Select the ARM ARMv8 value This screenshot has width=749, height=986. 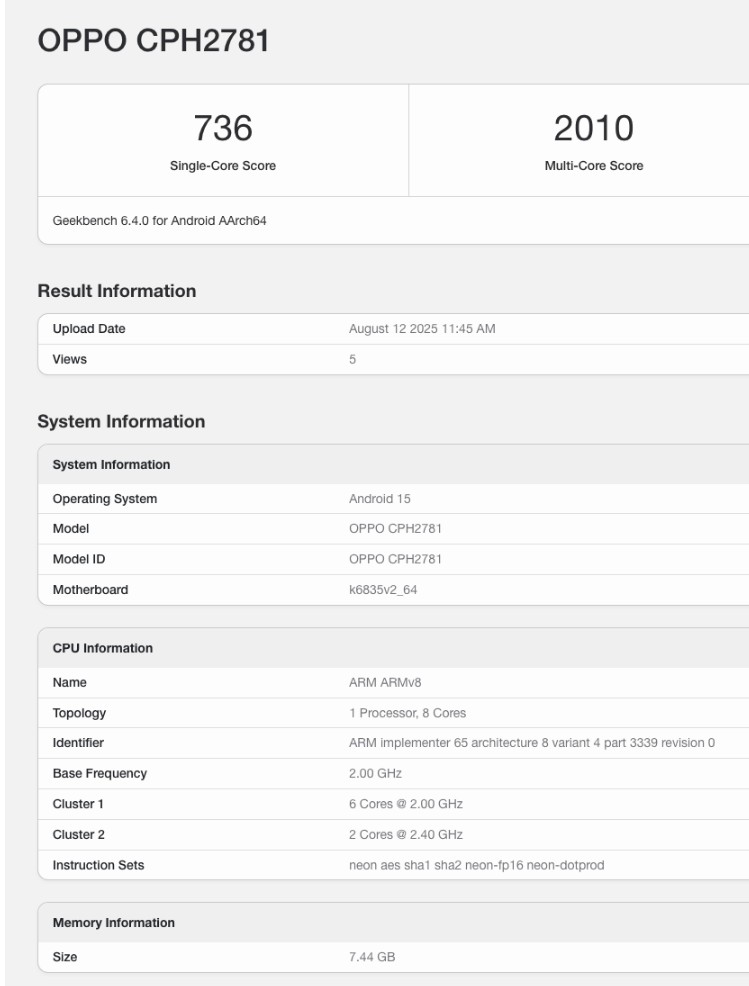[386, 682]
